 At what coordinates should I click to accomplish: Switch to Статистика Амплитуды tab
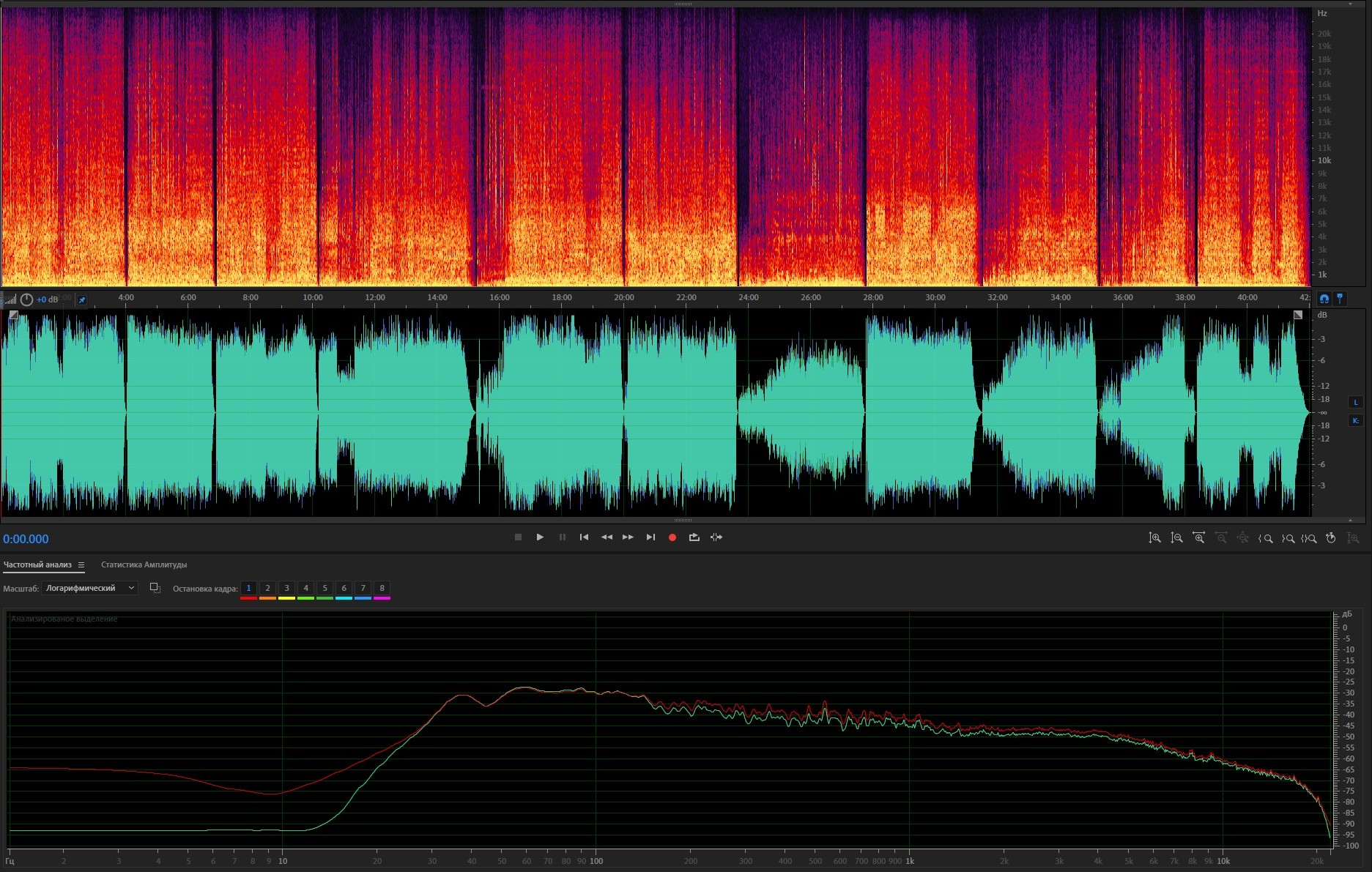144,565
